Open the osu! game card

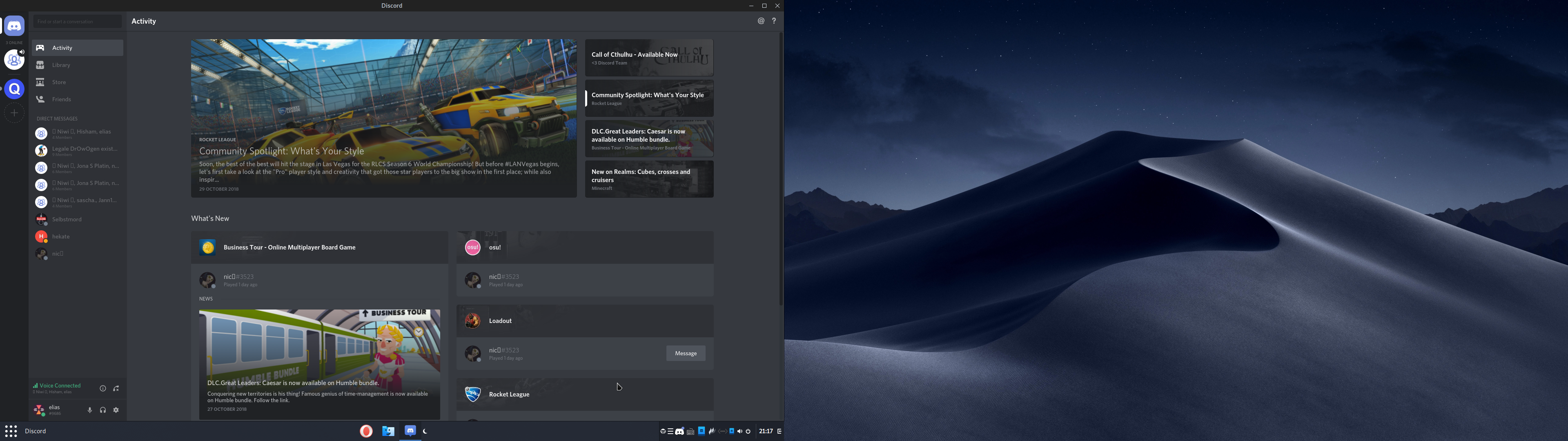point(585,247)
